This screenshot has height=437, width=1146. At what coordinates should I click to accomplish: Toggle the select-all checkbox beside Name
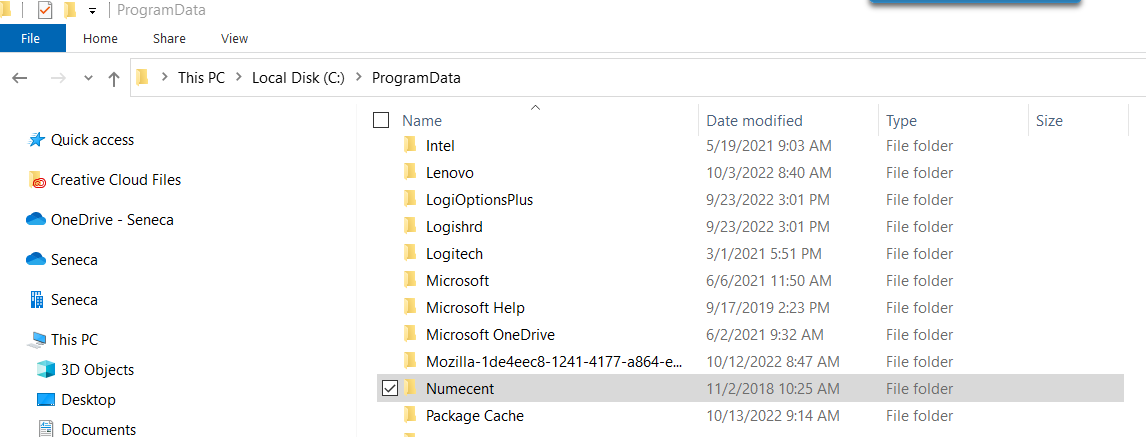pyautogui.click(x=381, y=120)
